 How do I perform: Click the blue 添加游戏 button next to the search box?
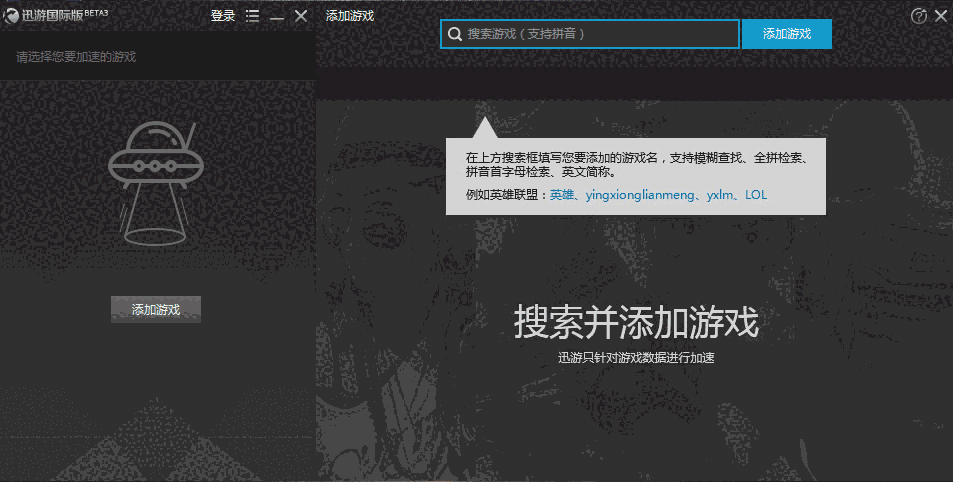pos(786,34)
